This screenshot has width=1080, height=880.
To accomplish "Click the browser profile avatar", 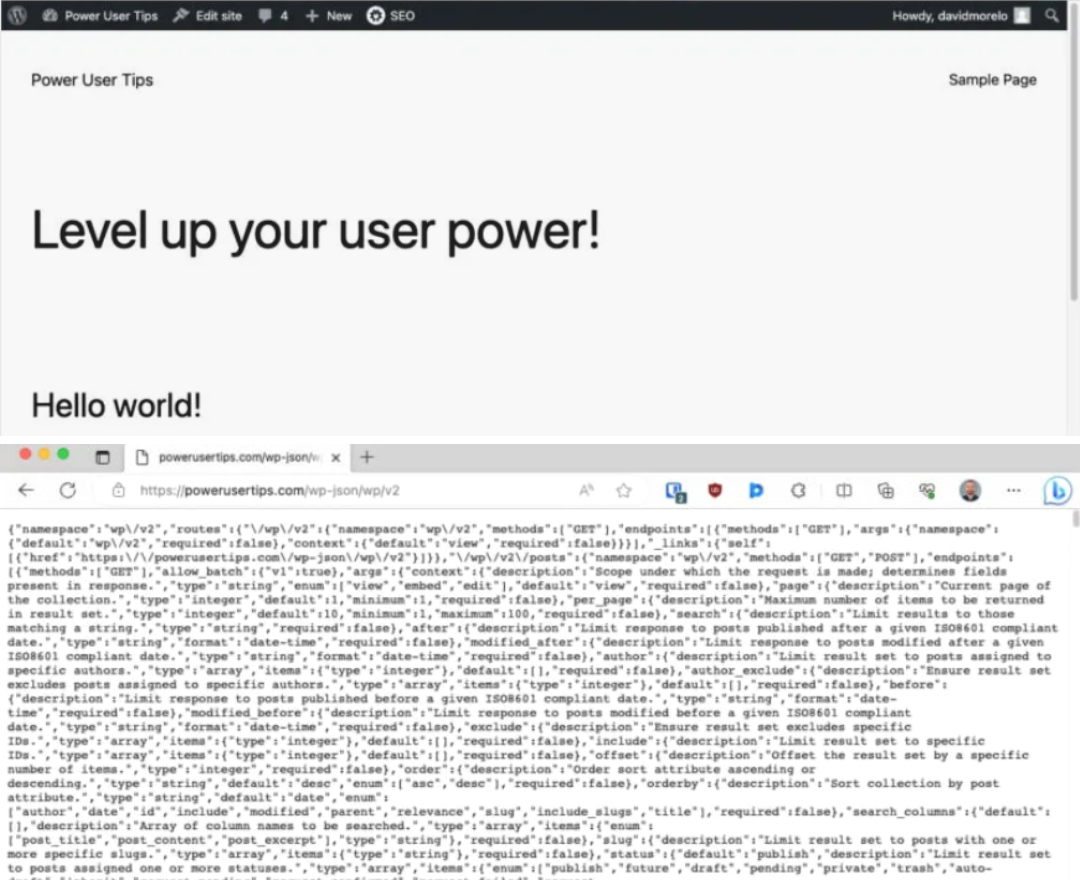I will pos(969,490).
